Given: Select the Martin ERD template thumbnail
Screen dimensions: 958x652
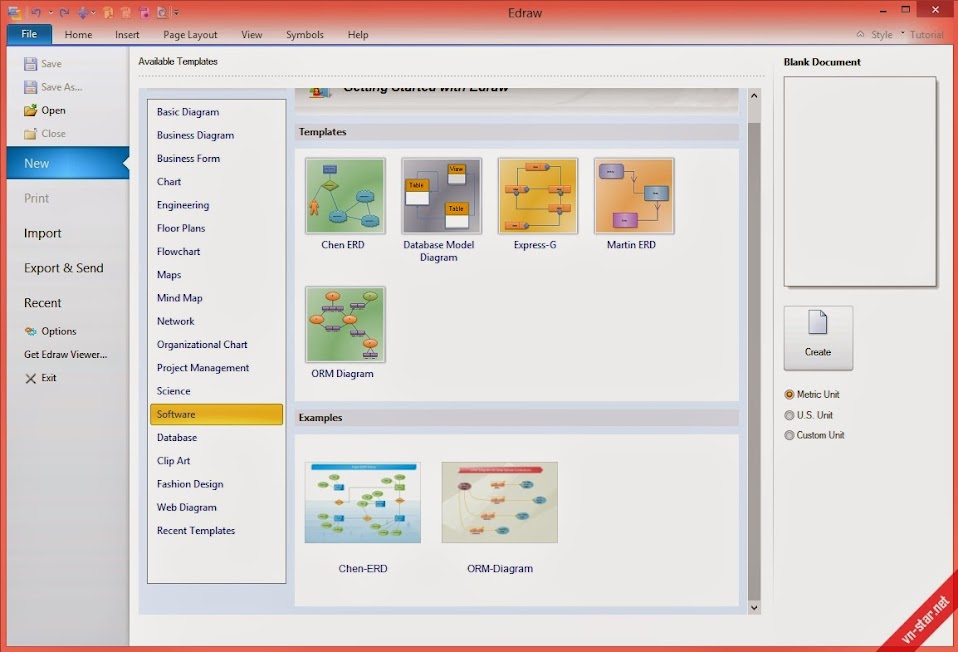Looking at the screenshot, I should (634, 196).
